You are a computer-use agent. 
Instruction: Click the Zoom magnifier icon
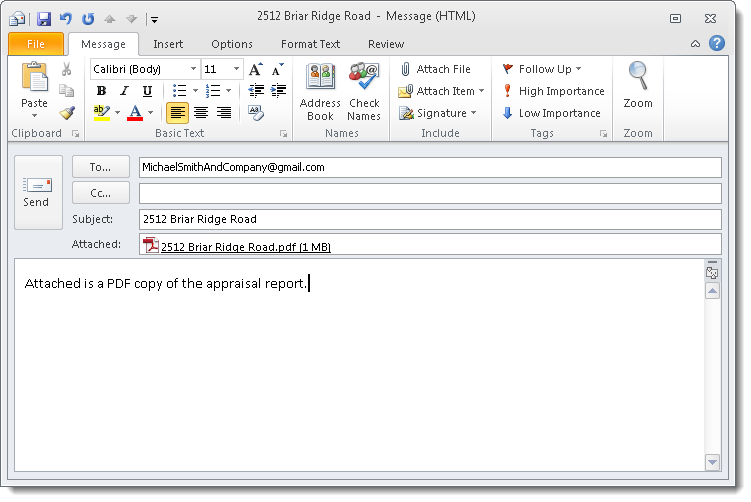pyautogui.click(x=638, y=77)
